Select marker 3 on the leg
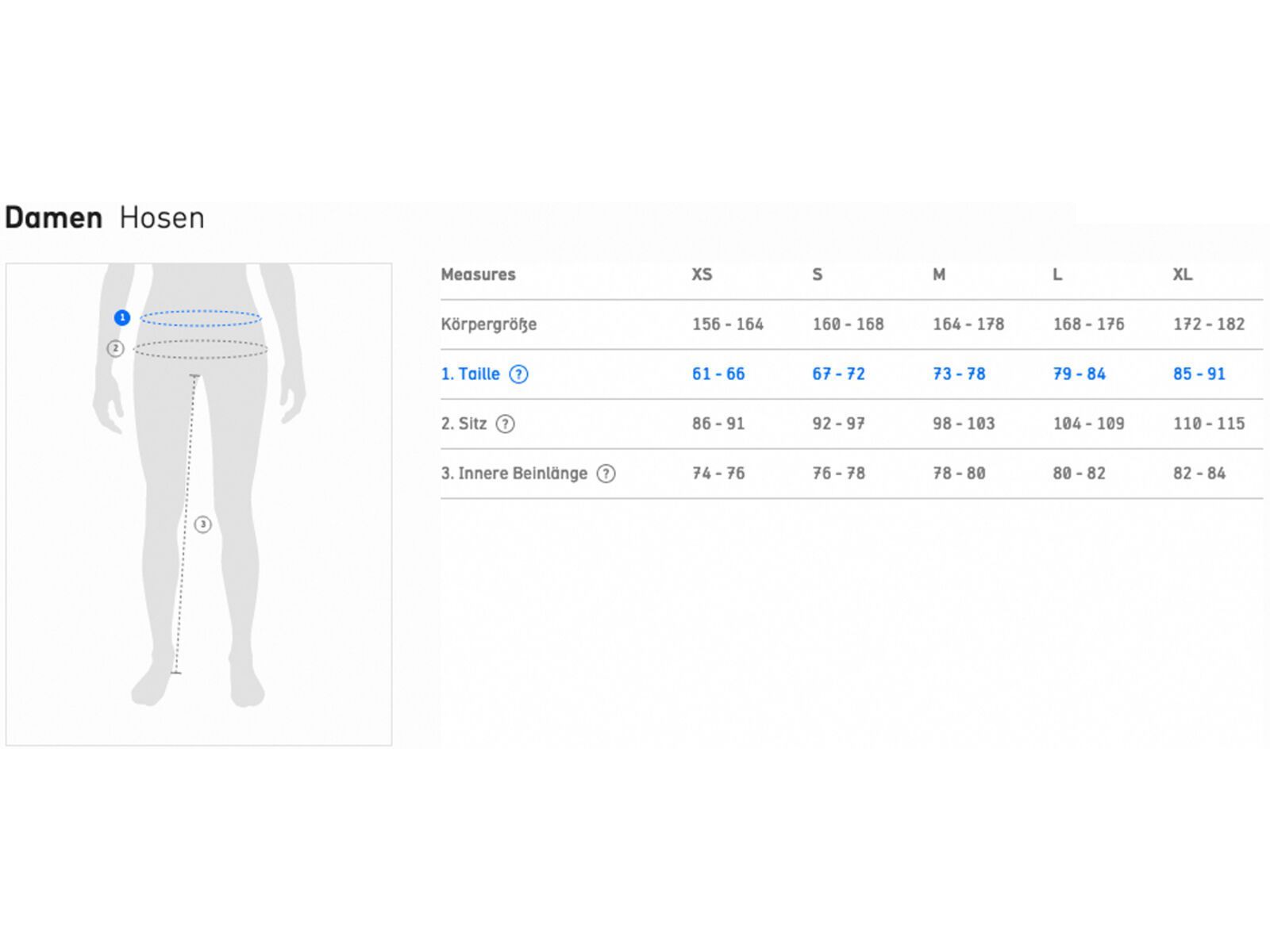Viewport: 1270px width, 952px height. pyautogui.click(x=203, y=524)
